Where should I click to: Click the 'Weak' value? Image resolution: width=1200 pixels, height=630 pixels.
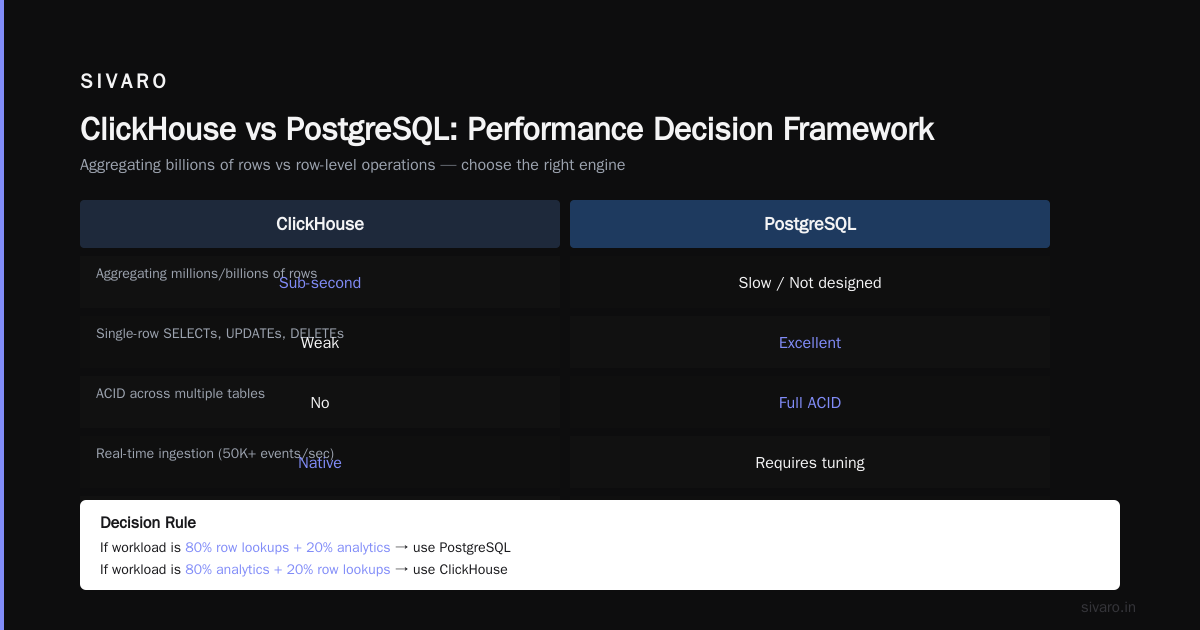(320, 343)
